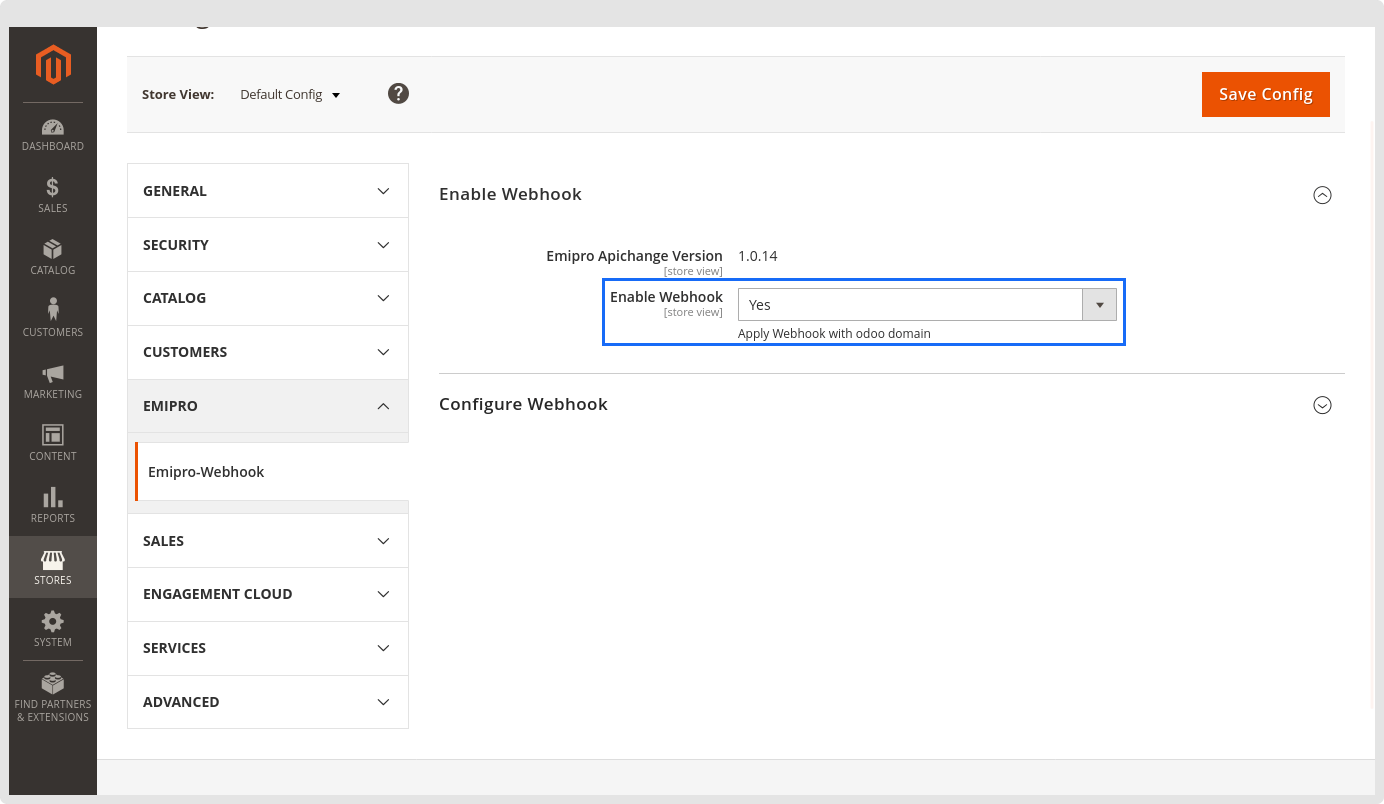Open the Enable Webhook Yes dropdown
The height and width of the screenshot is (804, 1384).
(926, 305)
